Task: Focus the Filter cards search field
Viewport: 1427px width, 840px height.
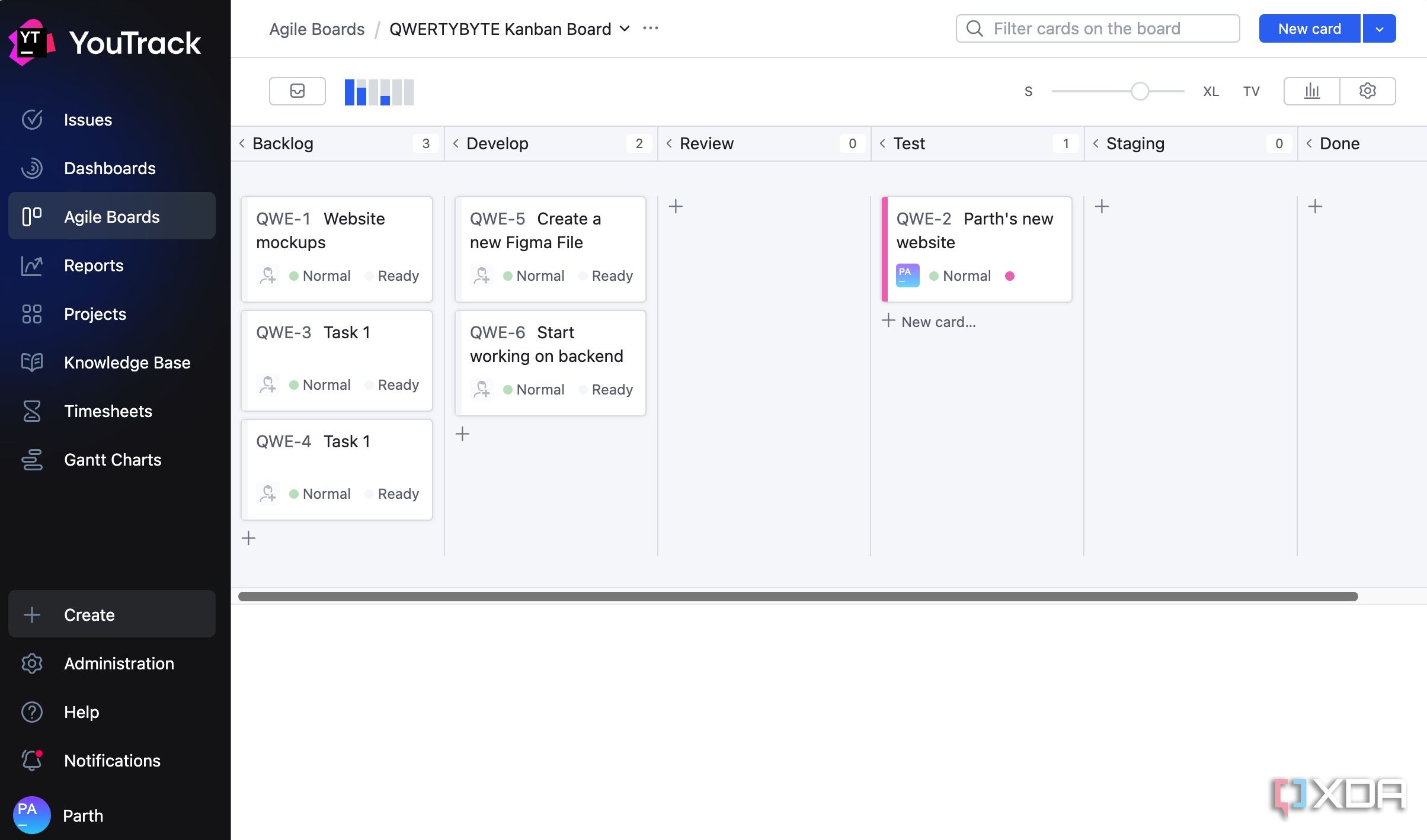Action: point(1098,28)
